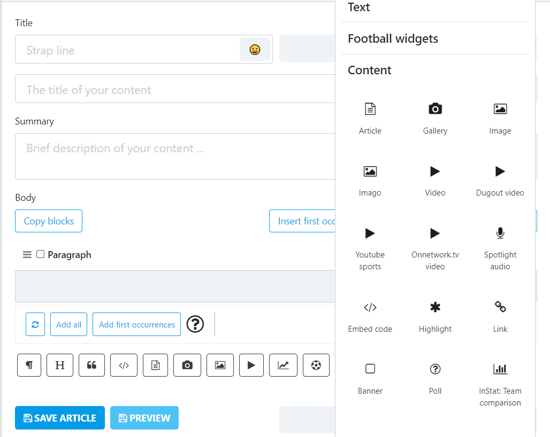Click the Copy blocks button

[x=49, y=221]
